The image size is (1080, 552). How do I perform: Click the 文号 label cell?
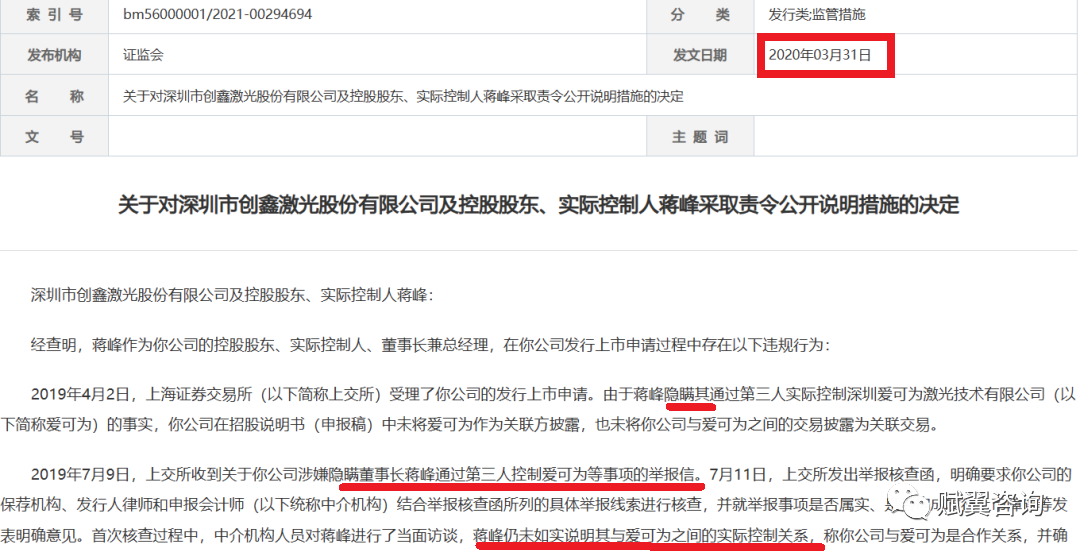(54, 136)
